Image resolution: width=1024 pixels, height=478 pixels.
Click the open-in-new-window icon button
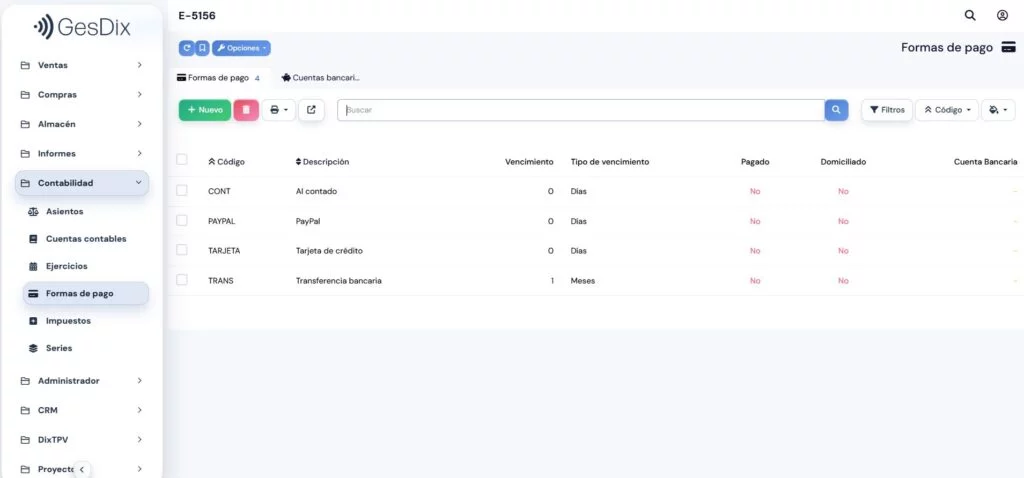[x=312, y=110]
